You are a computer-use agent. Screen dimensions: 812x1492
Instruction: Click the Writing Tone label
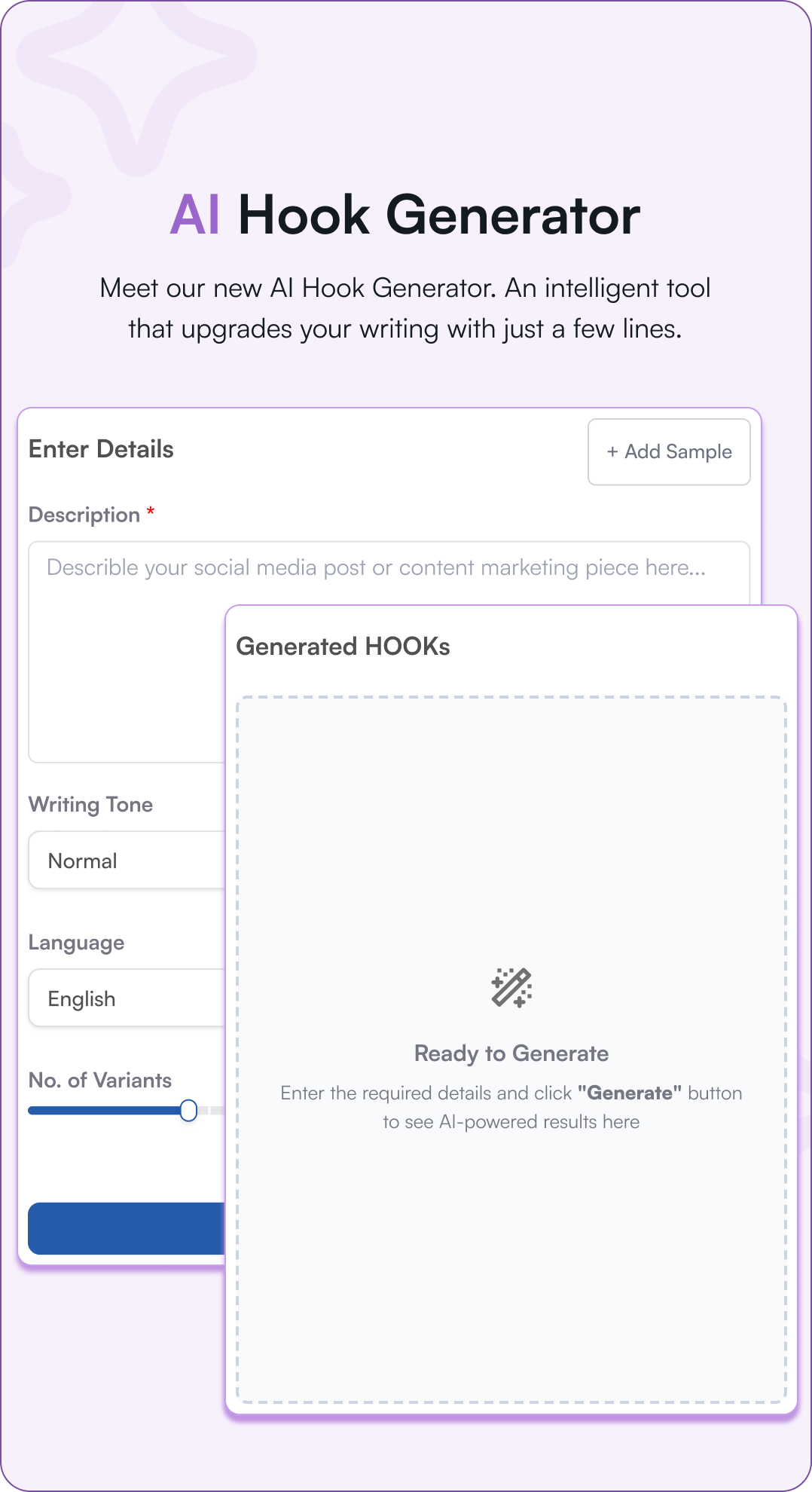coord(90,804)
